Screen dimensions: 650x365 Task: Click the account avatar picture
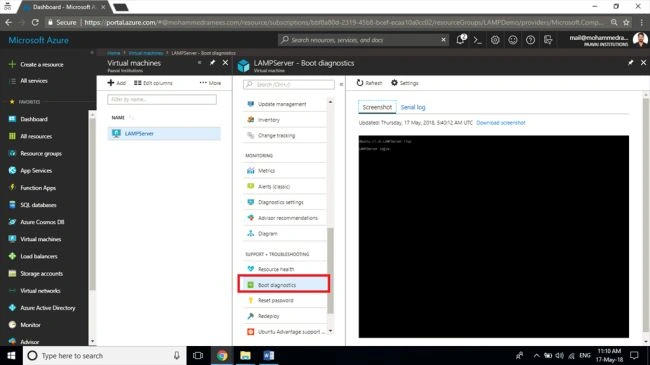640,40
